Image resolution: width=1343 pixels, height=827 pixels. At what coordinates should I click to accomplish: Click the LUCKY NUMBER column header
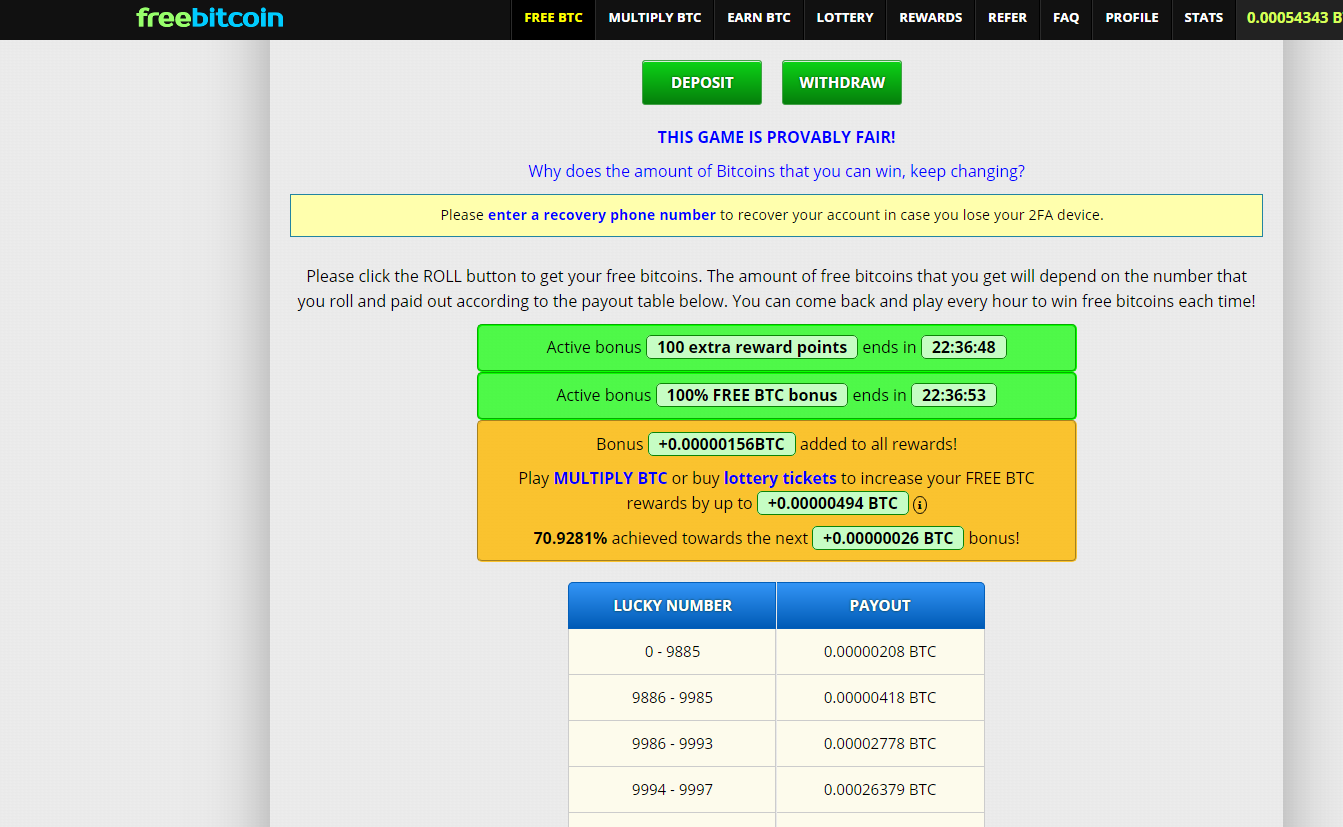[672, 605]
